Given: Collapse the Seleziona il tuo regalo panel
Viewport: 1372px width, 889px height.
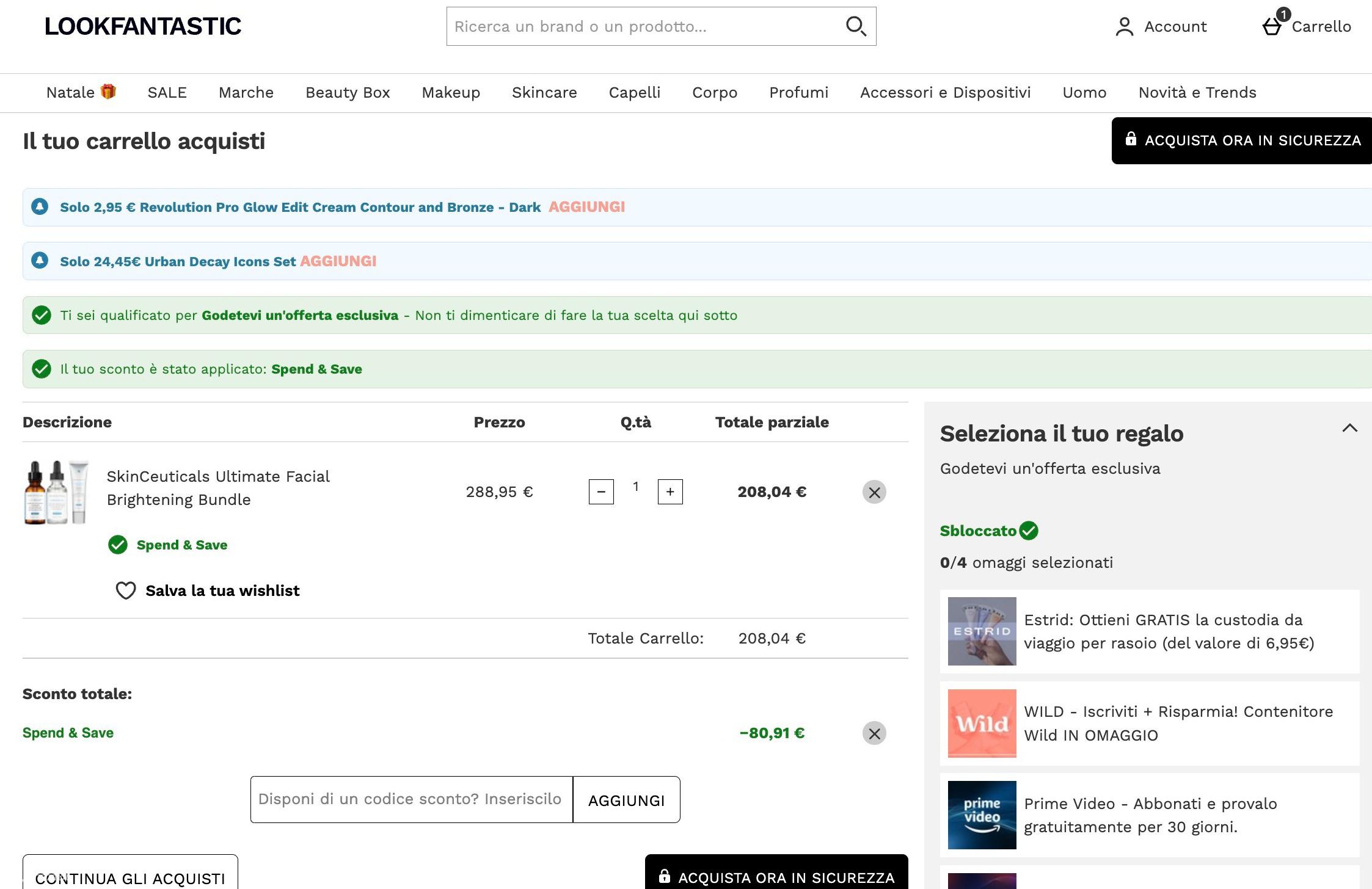Looking at the screenshot, I should click(1349, 428).
